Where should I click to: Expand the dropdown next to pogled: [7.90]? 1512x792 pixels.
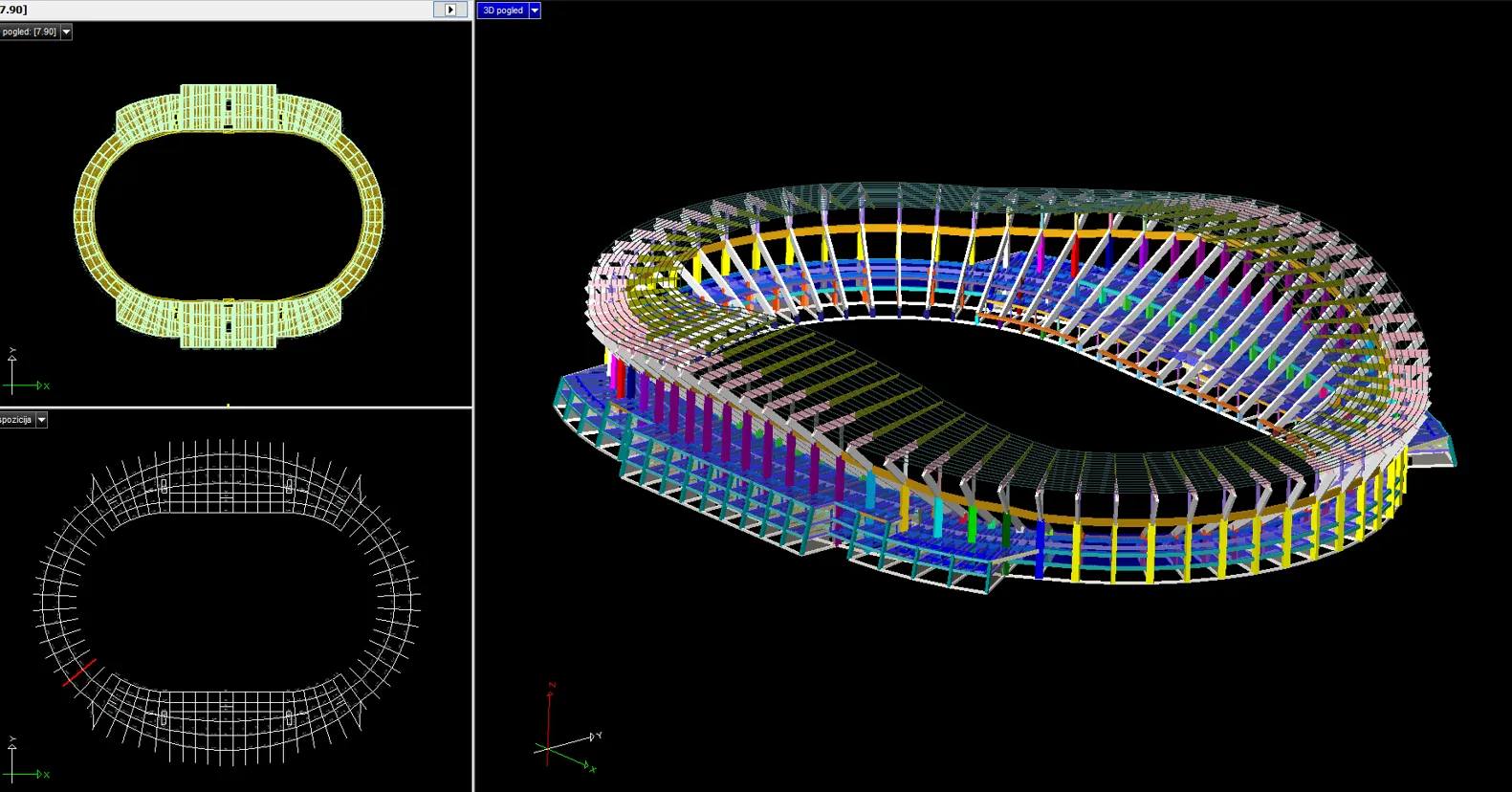[66, 32]
